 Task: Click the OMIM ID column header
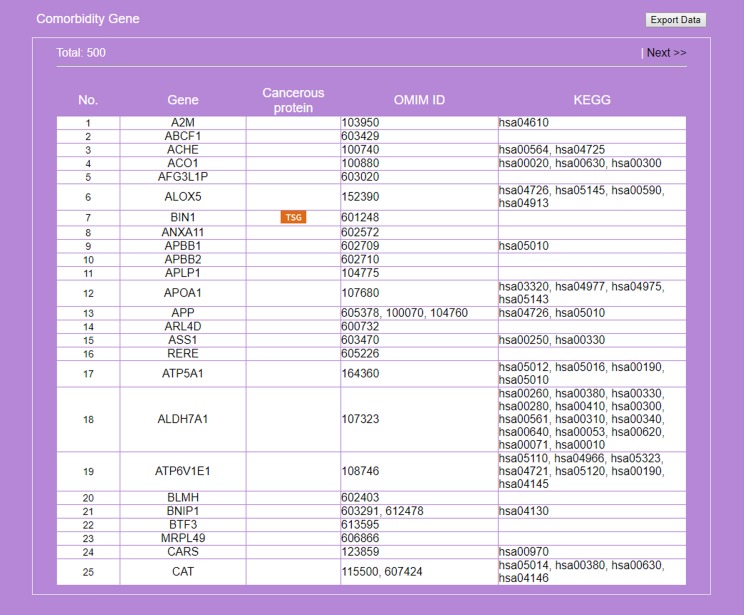tap(419, 100)
